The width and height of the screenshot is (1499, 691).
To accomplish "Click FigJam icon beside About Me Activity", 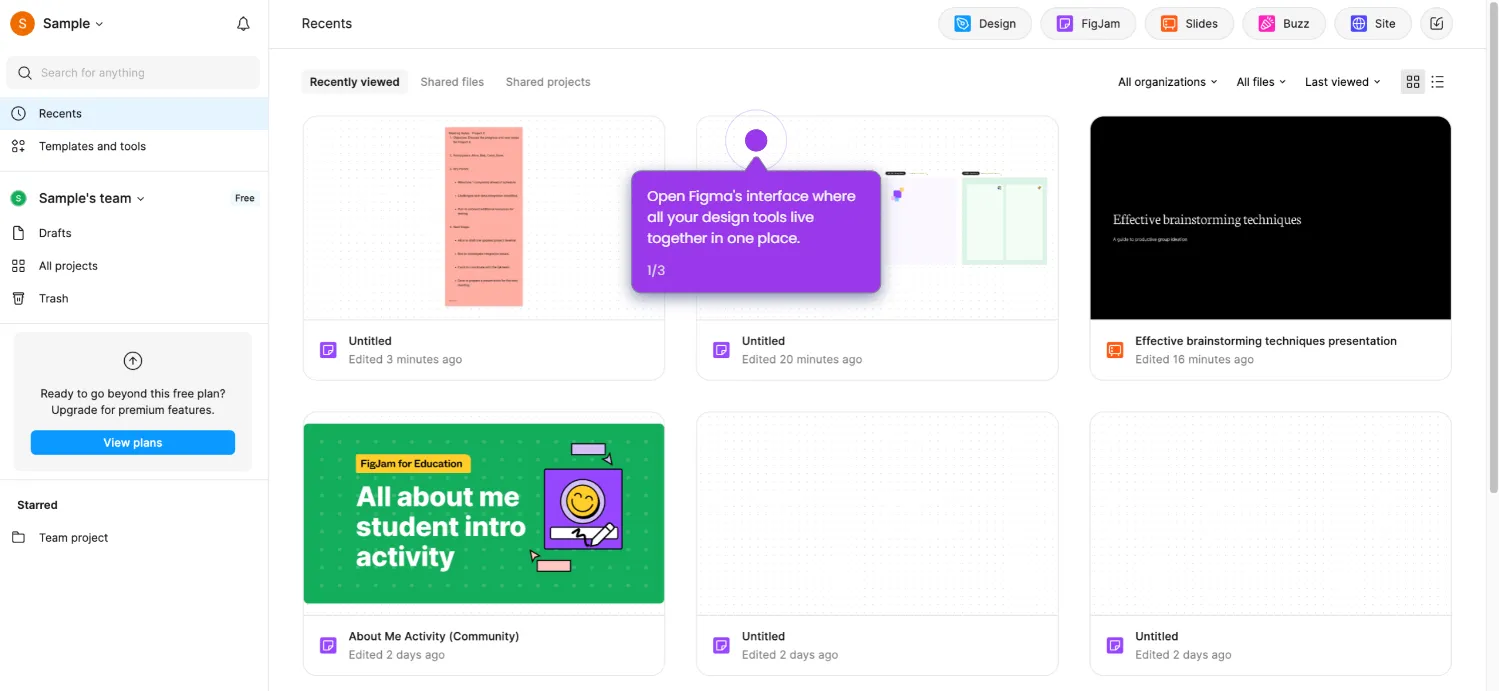I will (328, 645).
